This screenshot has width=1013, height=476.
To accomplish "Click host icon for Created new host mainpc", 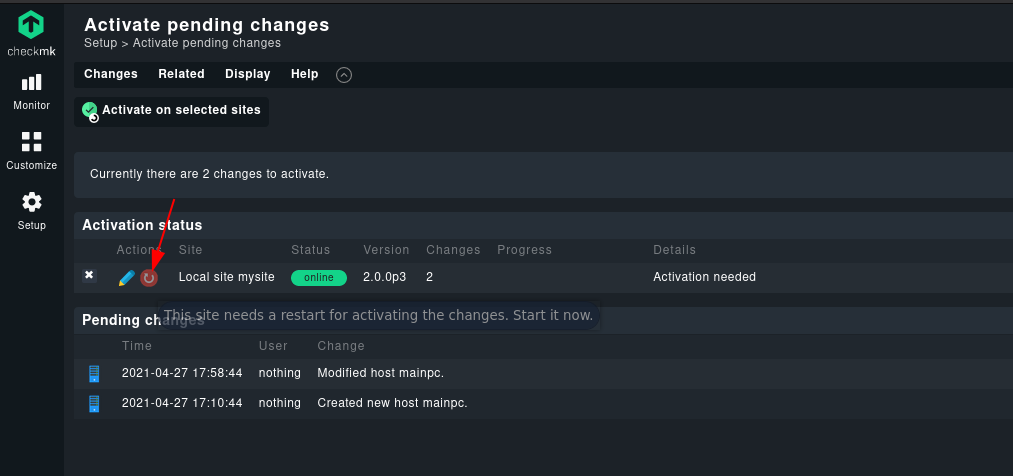I will pos(94,404).
